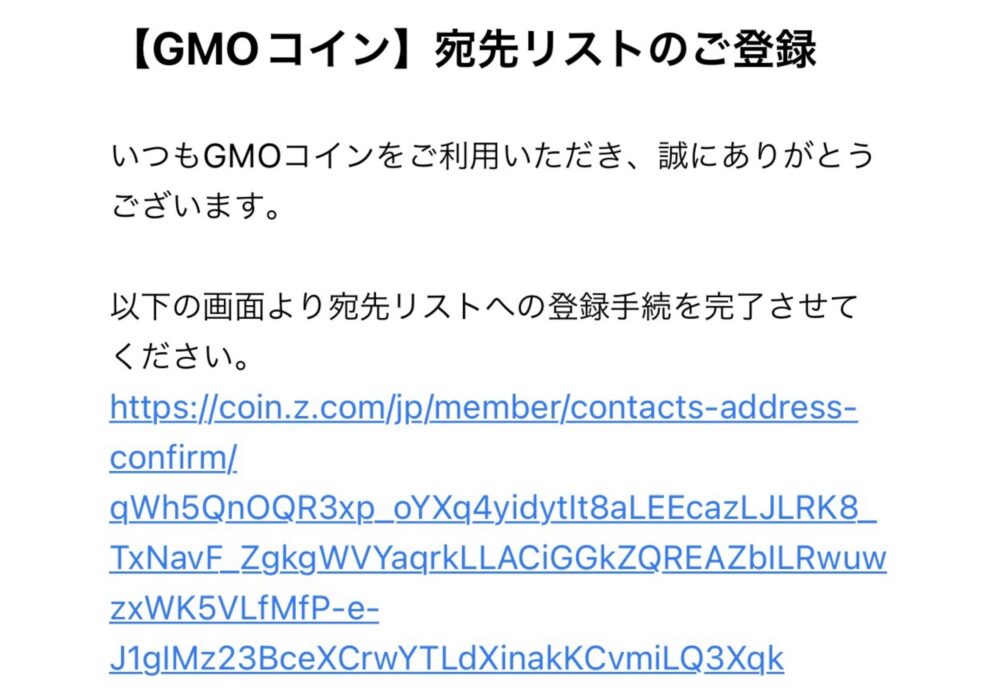Click the "ください。" text above the link
Viewport: 1000px width, 695px height.
[180, 357]
